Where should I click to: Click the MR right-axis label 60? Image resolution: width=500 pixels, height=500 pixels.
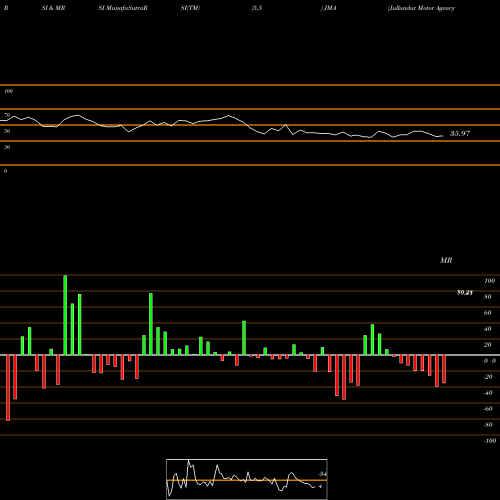[487, 313]
